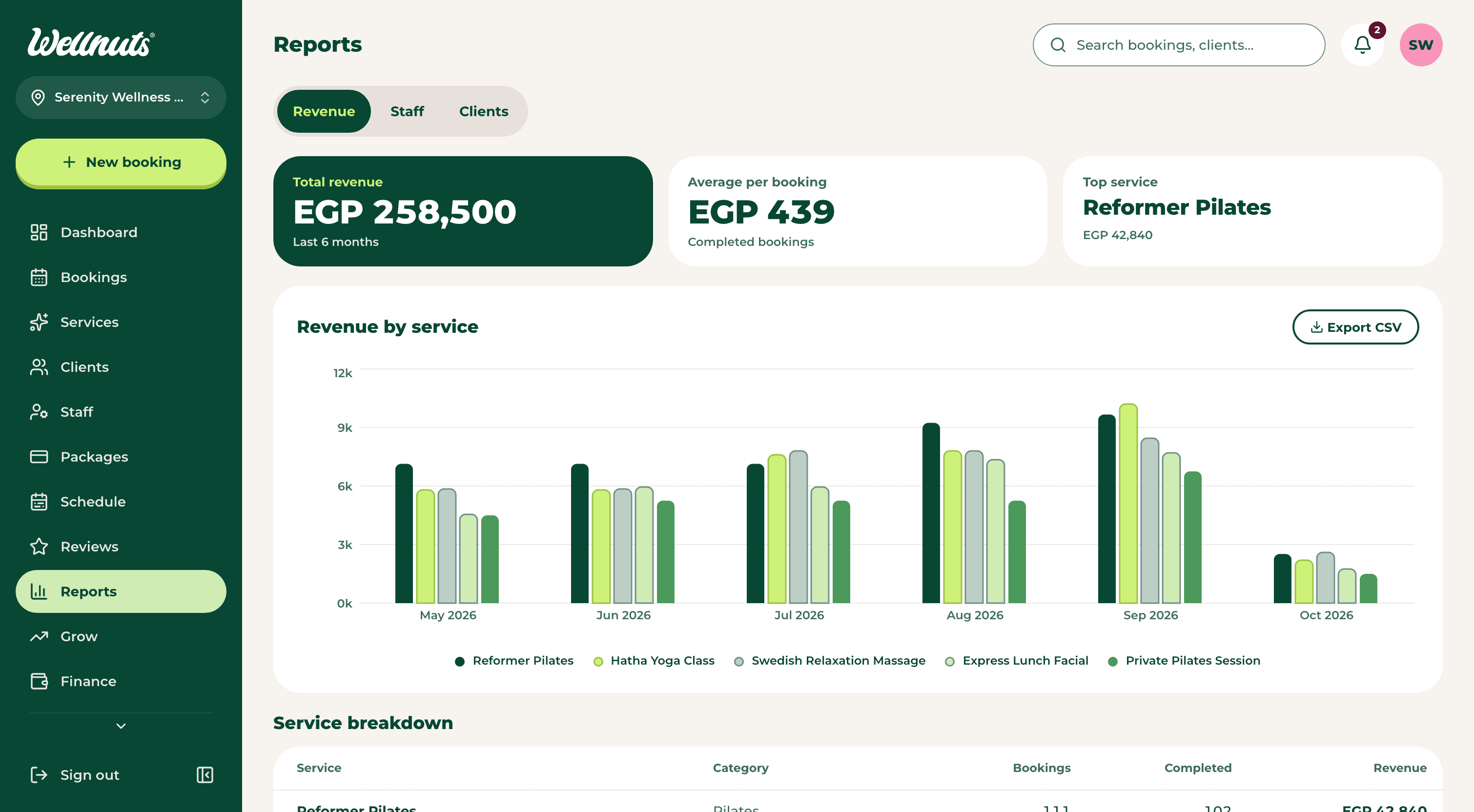This screenshot has height=812, width=1474.
Task: Switch to the Staff report tab
Action: click(x=407, y=111)
